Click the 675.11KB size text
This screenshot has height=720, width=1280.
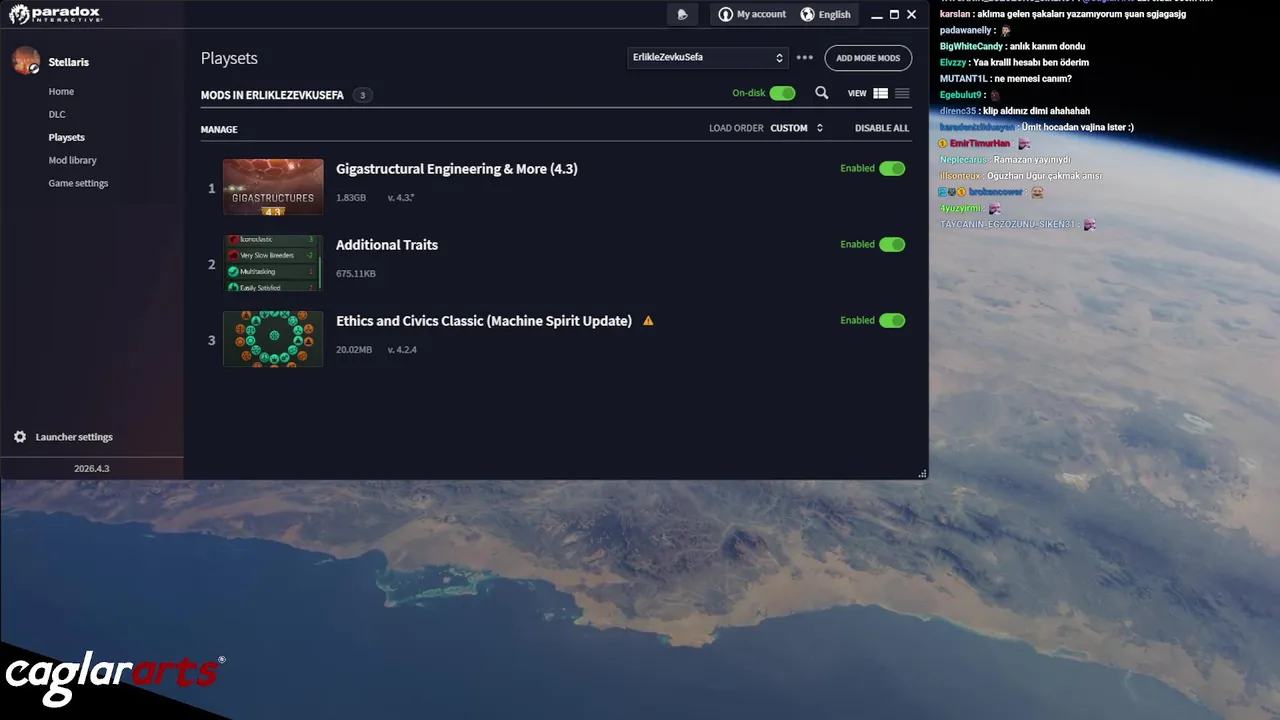coord(356,274)
